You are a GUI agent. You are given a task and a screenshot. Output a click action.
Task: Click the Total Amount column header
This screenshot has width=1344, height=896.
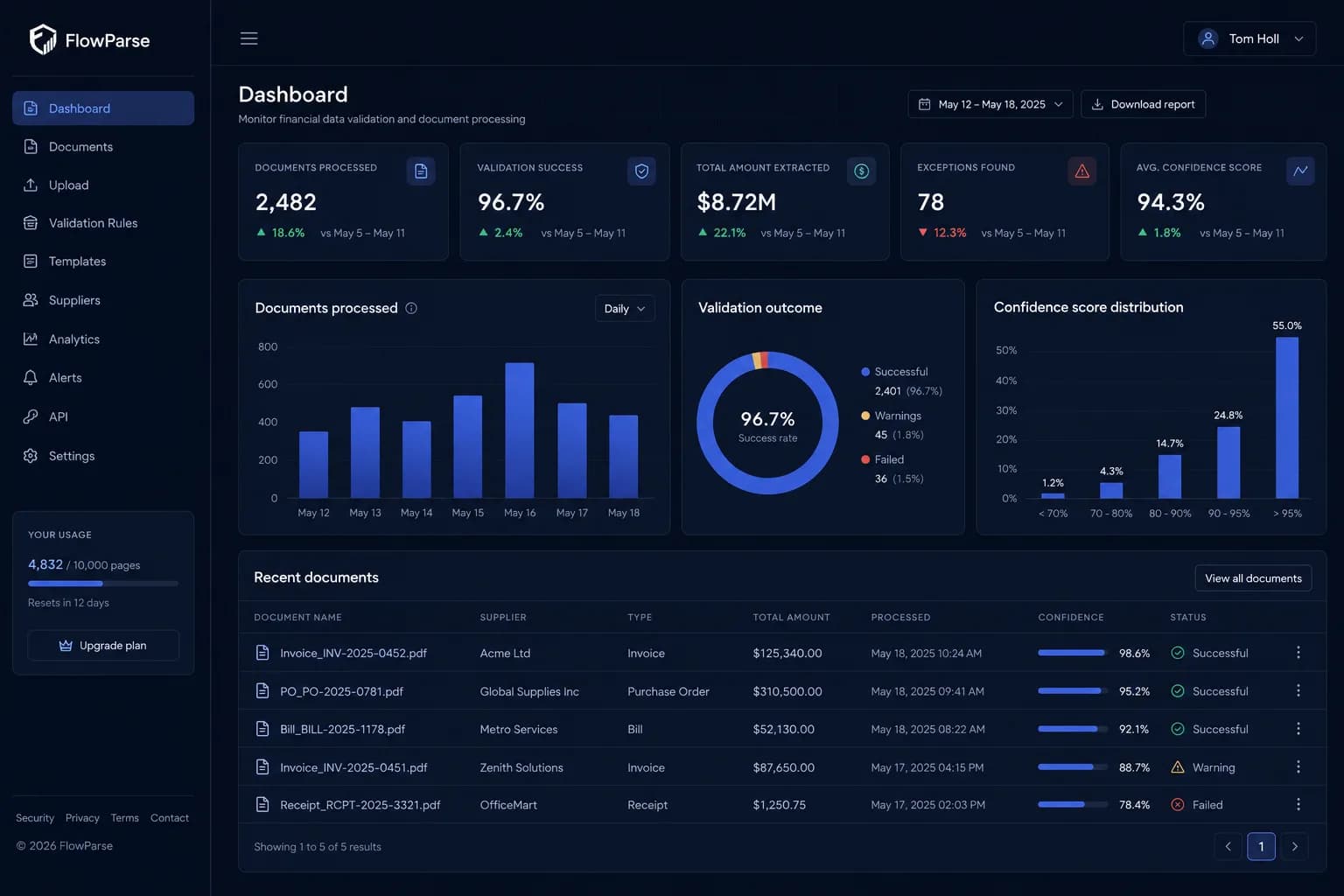[791, 618]
